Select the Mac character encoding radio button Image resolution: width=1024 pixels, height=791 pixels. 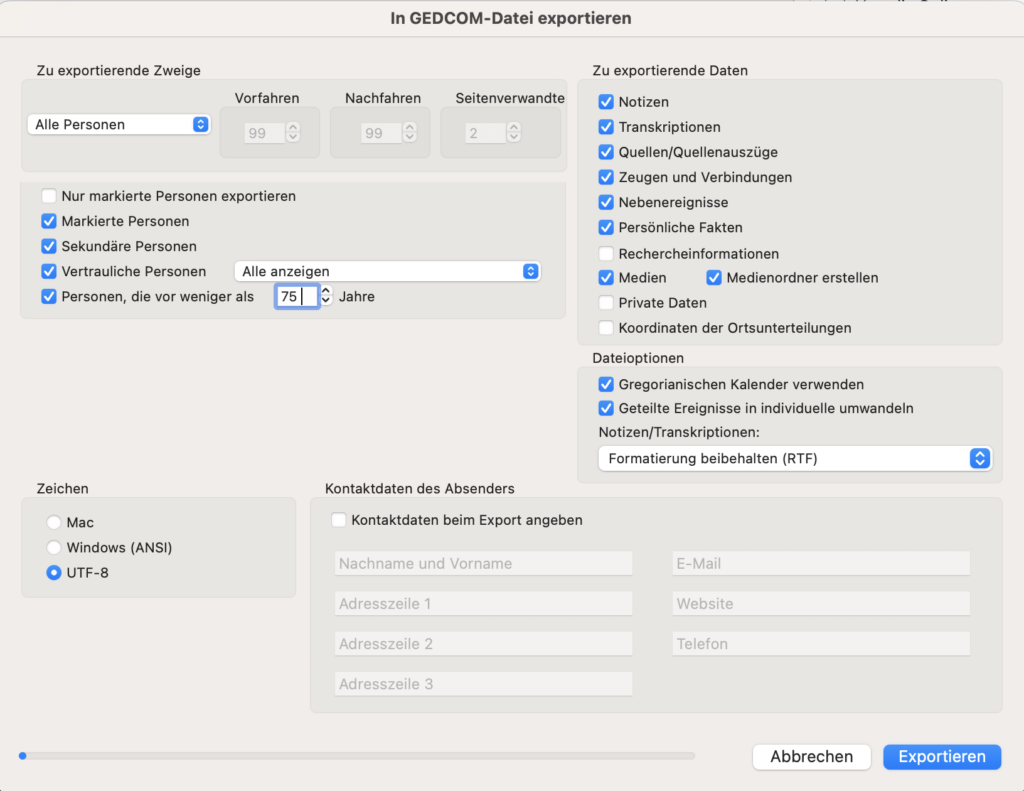(x=53, y=522)
